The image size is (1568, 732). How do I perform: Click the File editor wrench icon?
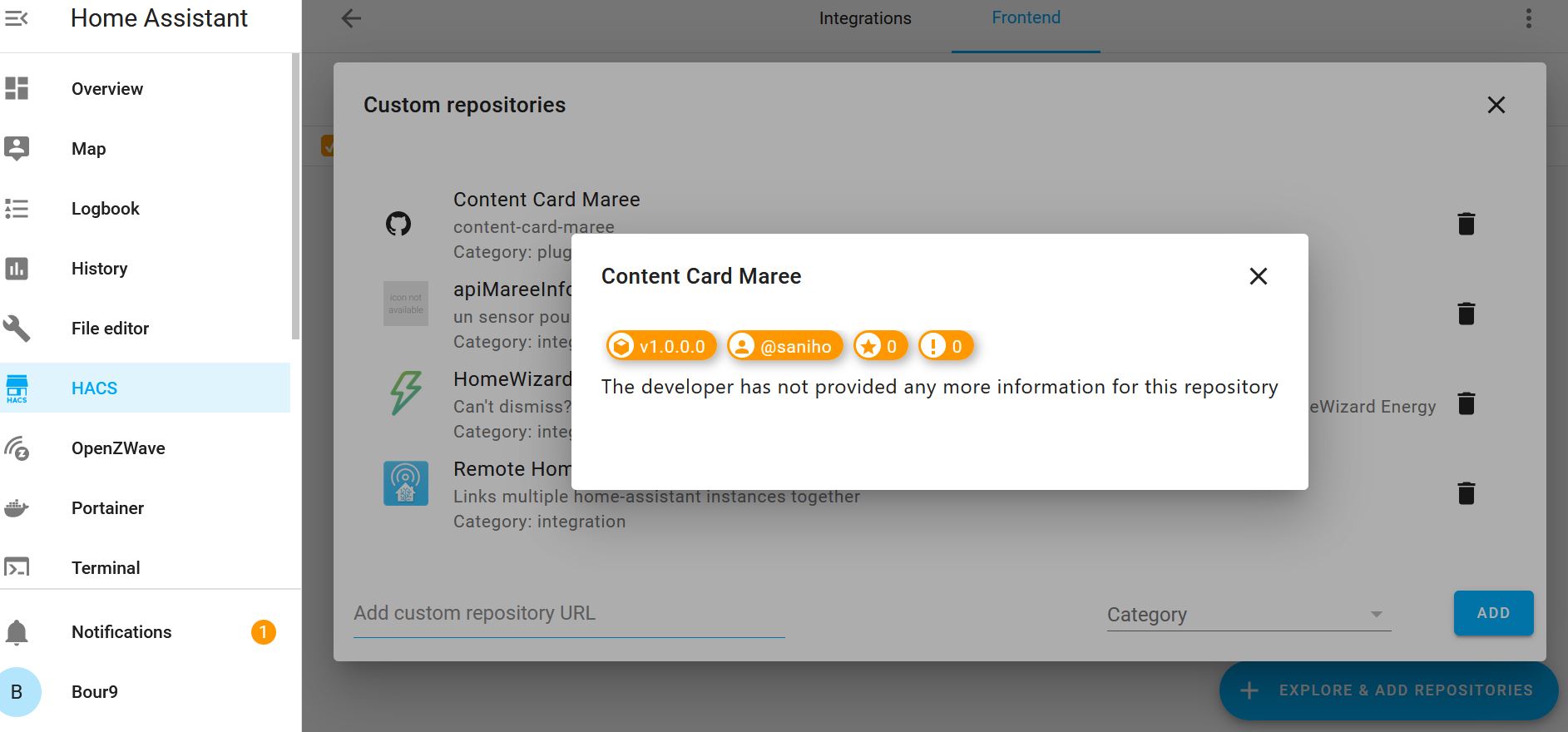tap(17, 329)
